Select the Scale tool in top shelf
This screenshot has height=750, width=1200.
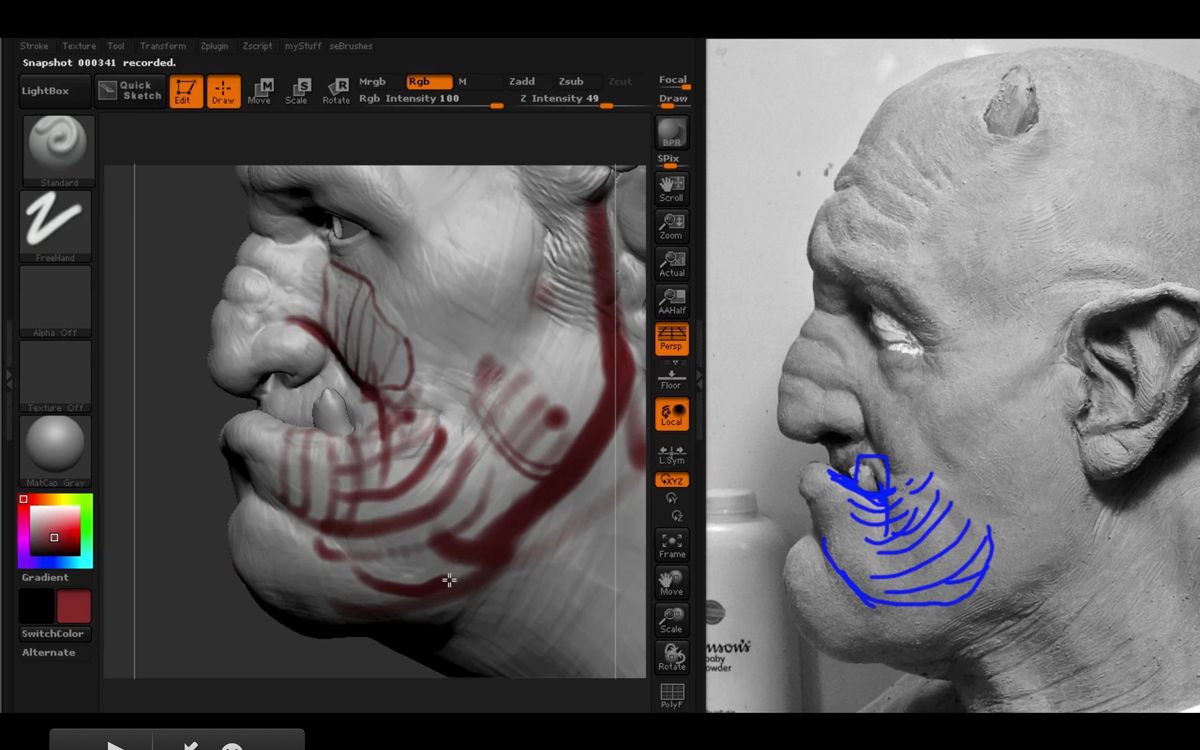[x=297, y=91]
